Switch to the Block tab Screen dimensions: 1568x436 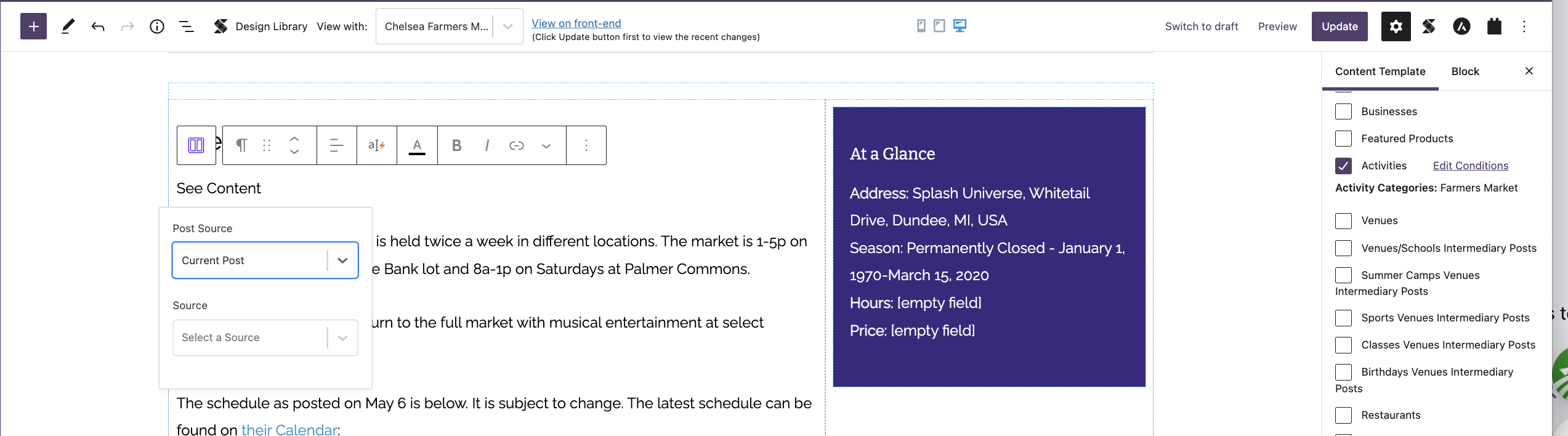pyautogui.click(x=1465, y=71)
